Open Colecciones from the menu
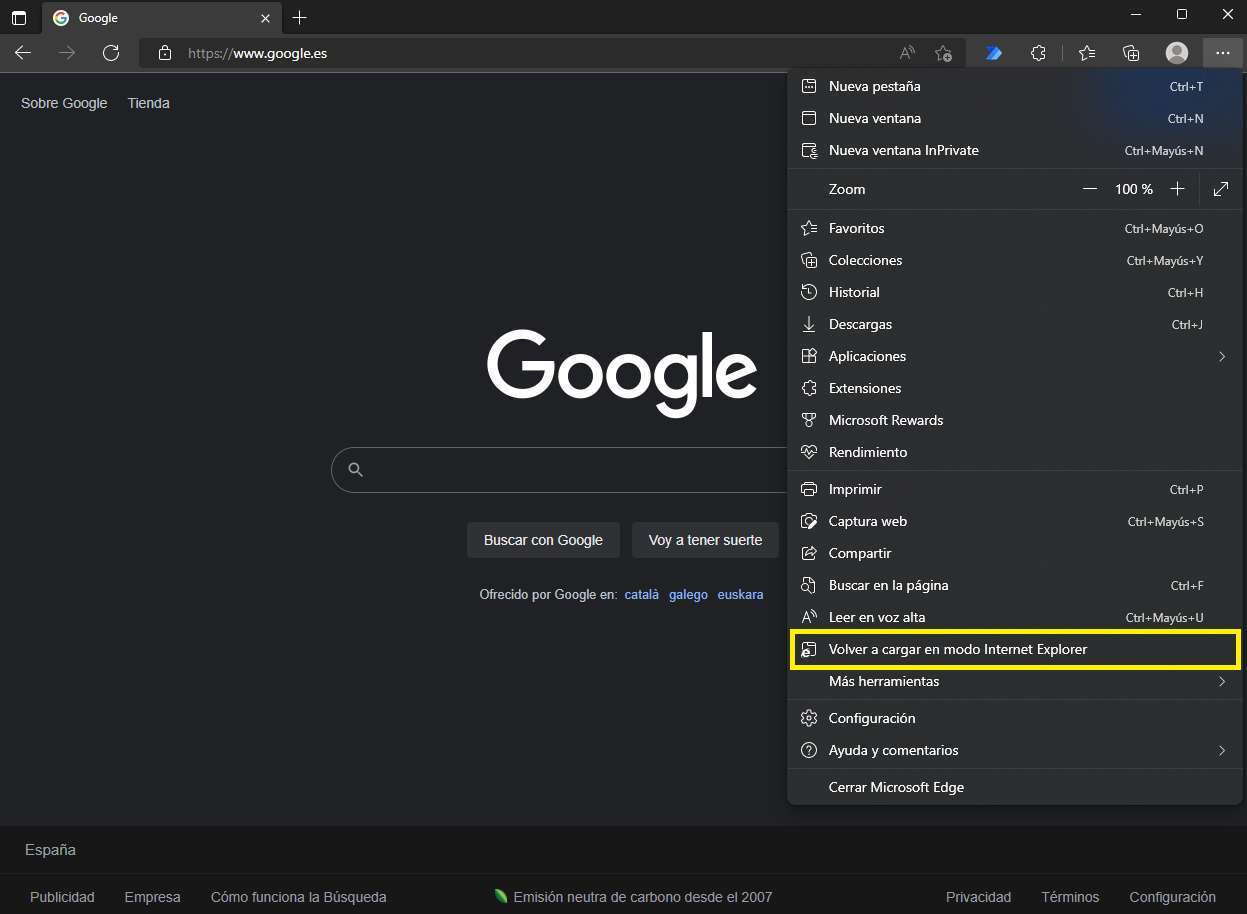Screen dimensions: 1247x914 pos(1015,260)
